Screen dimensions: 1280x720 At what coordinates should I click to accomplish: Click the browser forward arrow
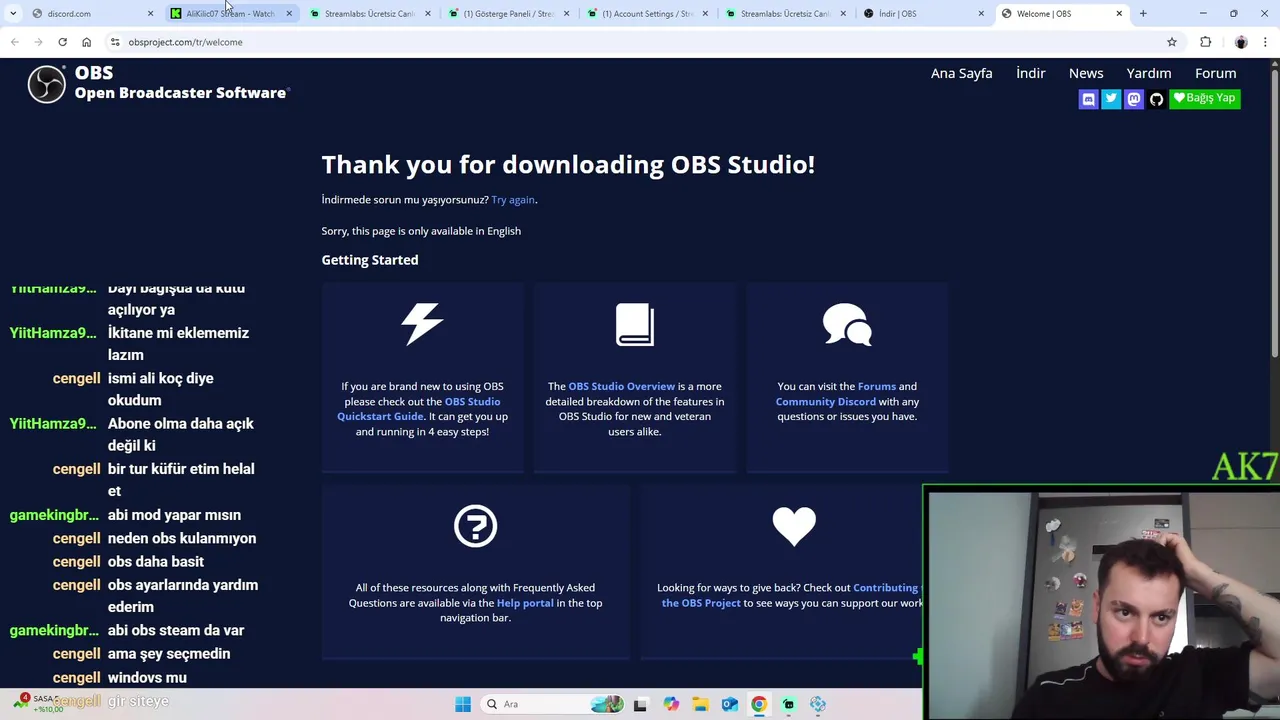pyautogui.click(x=38, y=42)
